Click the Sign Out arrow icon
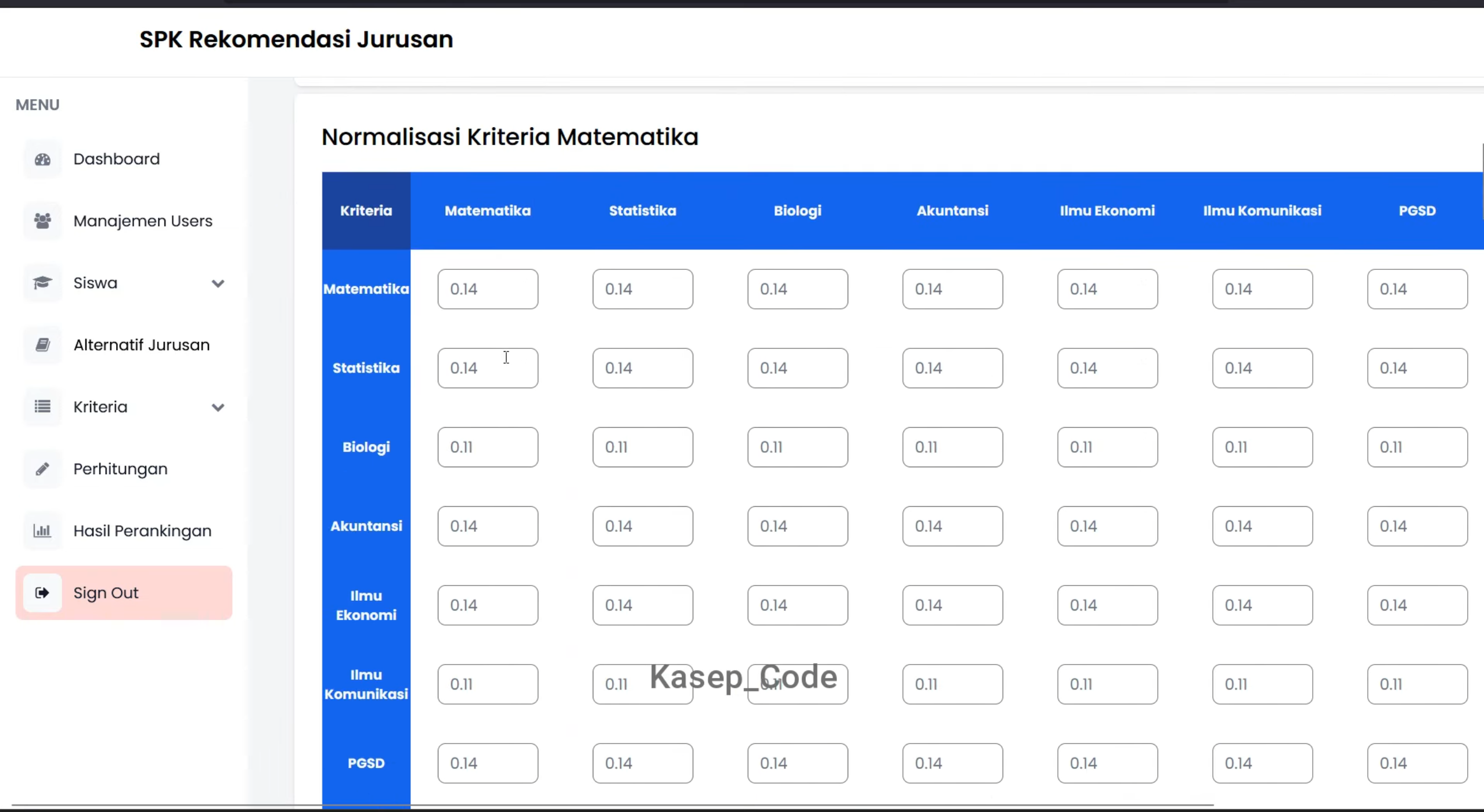 (42, 593)
